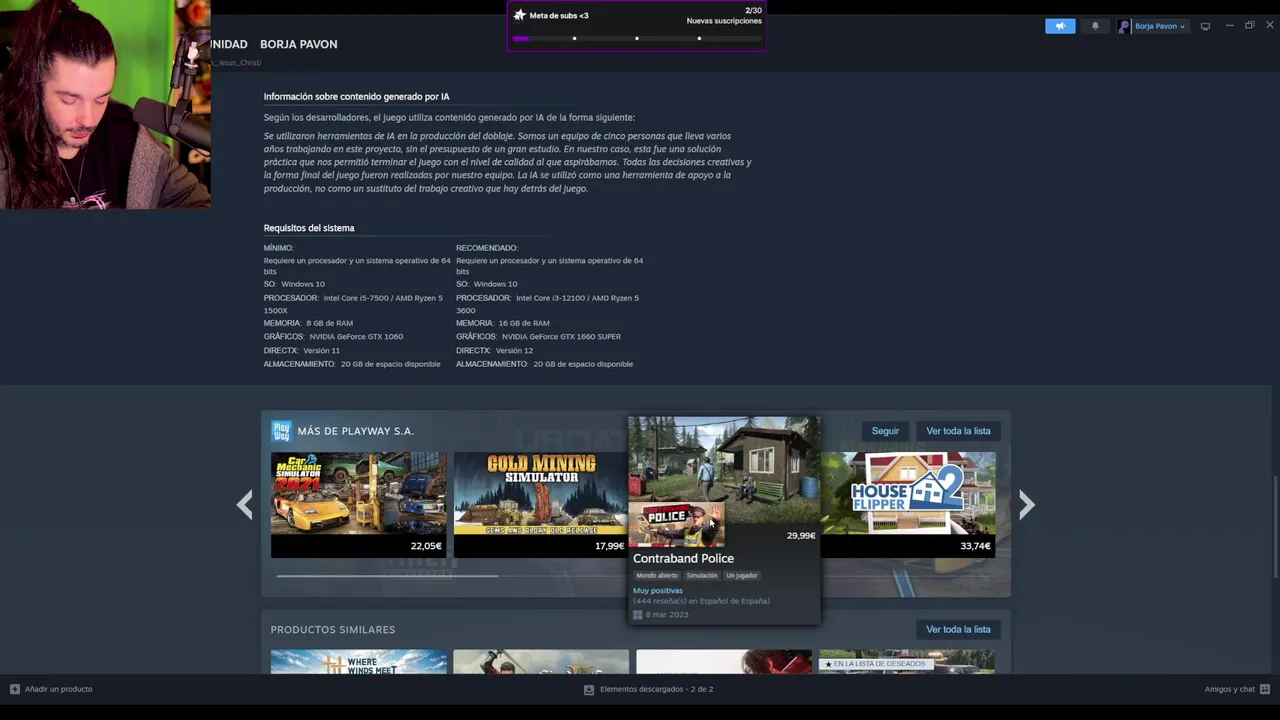Go to previous PlayWay carousel page

tap(245, 504)
